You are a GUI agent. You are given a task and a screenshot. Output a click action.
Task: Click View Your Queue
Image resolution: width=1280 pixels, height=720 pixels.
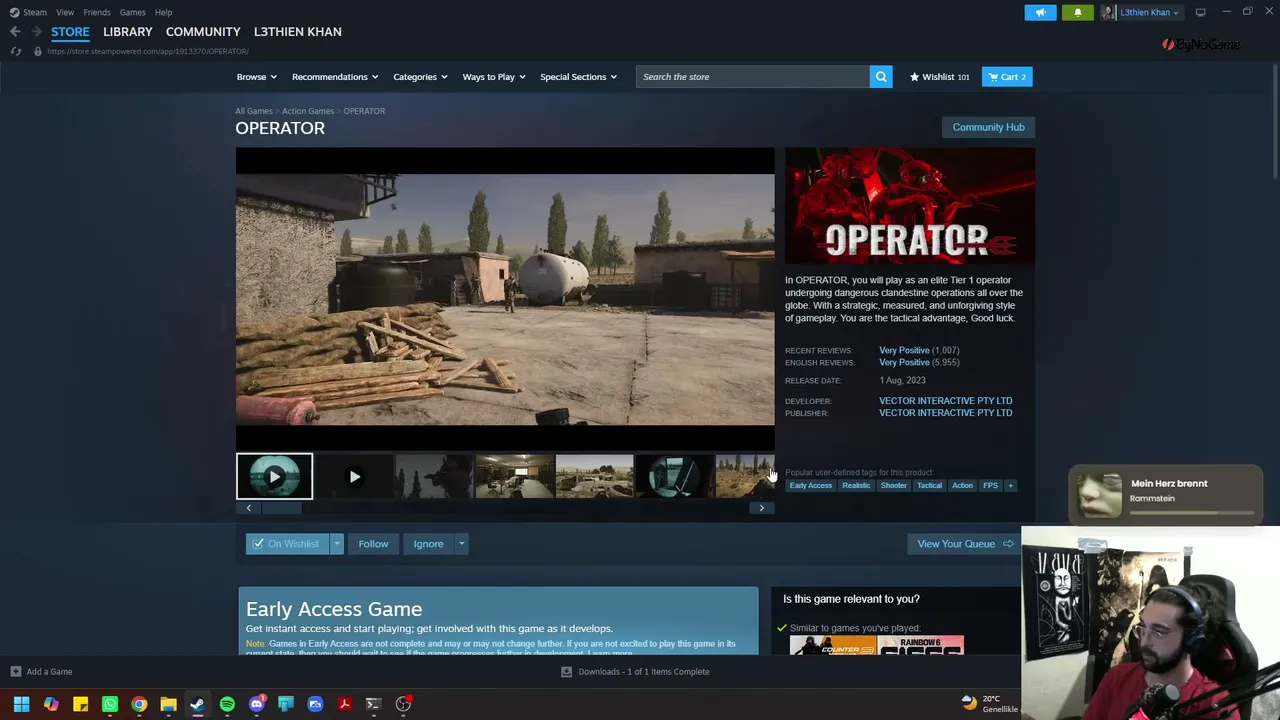pos(965,544)
